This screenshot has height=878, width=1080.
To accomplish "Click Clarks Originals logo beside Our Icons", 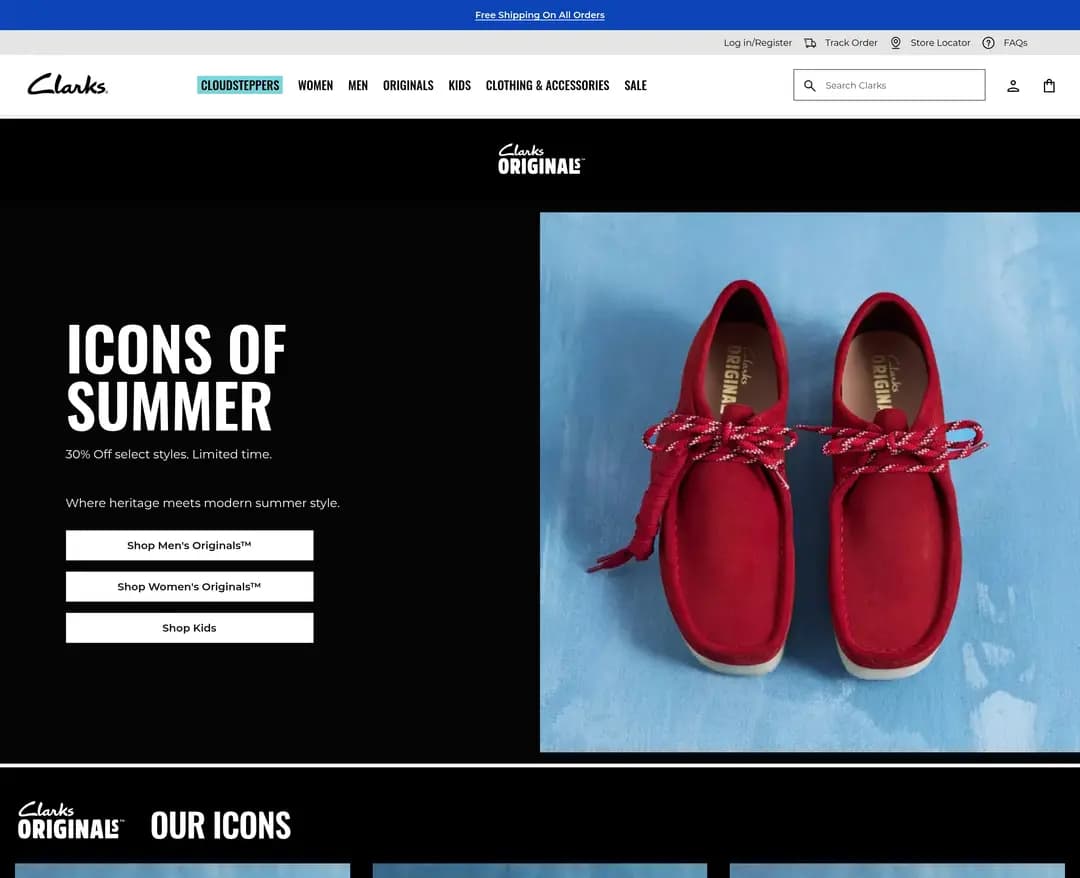I will coord(70,820).
